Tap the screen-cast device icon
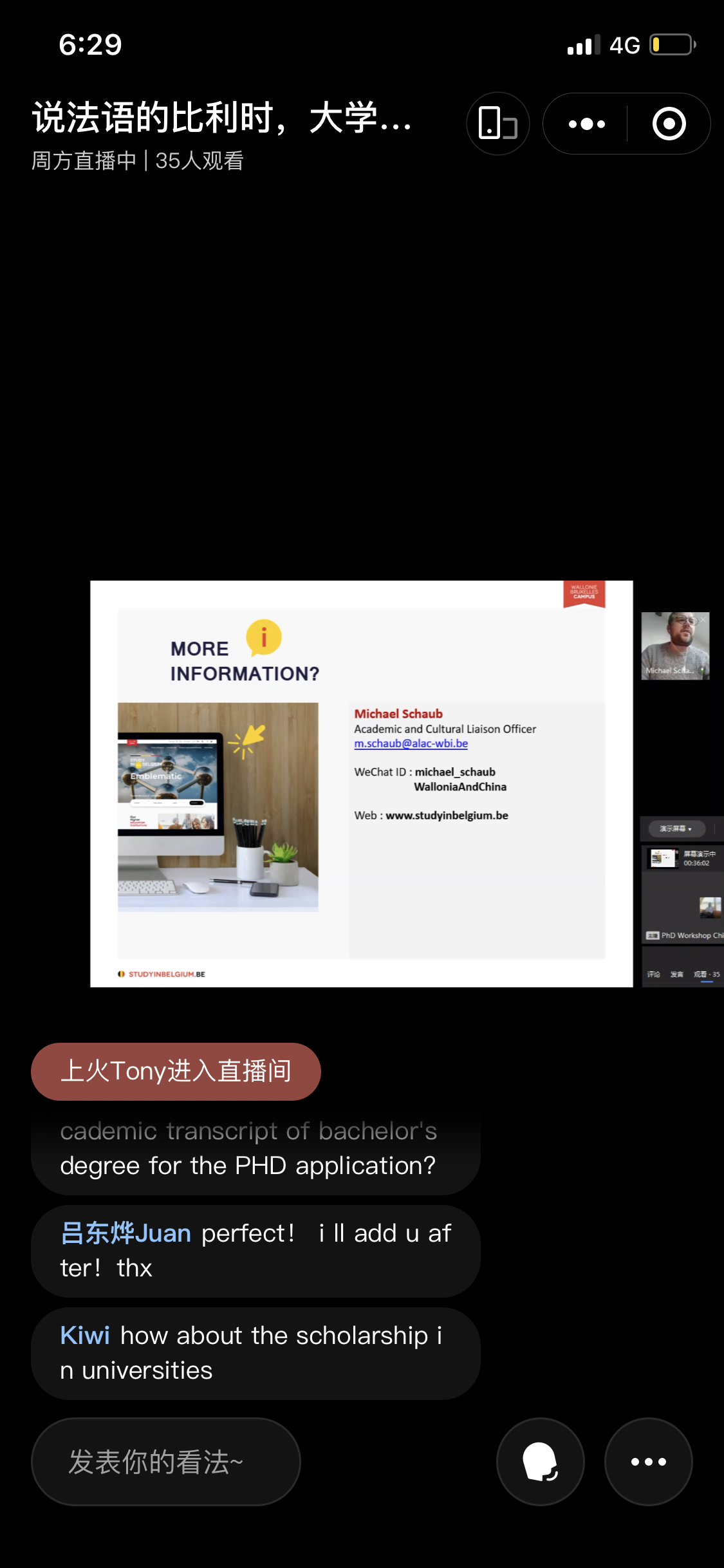The width and height of the screenshot is (724, 1568). 497,124
